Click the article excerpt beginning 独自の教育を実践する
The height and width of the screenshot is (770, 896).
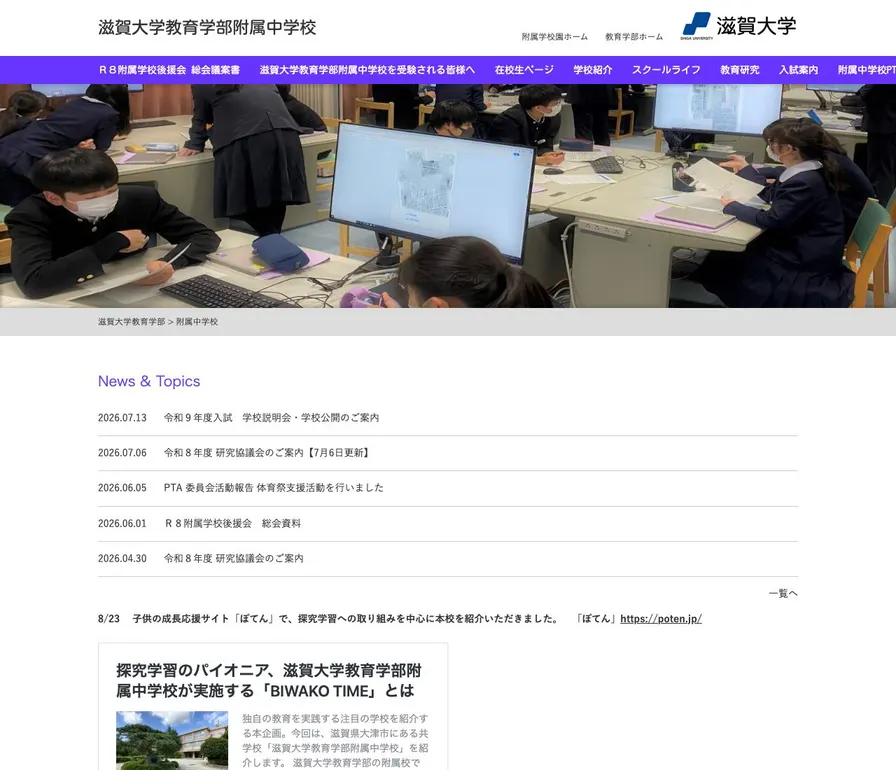335,740
